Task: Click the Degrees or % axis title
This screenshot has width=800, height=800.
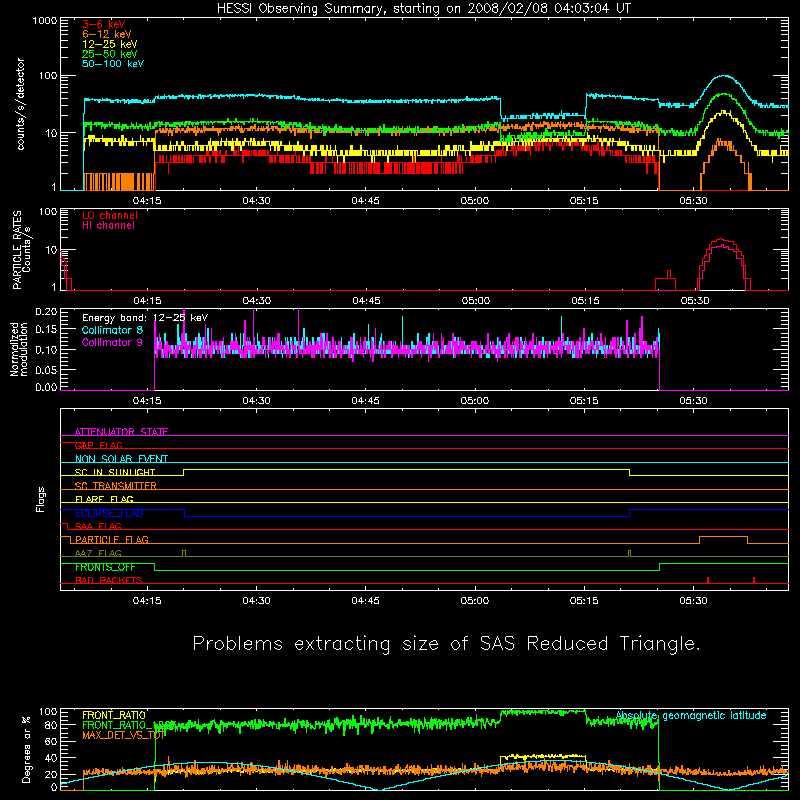Action: tap(26, 749)
